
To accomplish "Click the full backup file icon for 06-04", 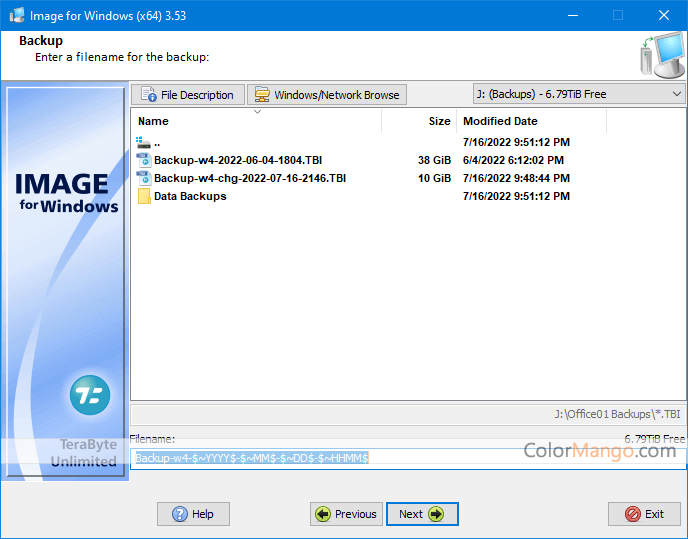I will [143, 160].
